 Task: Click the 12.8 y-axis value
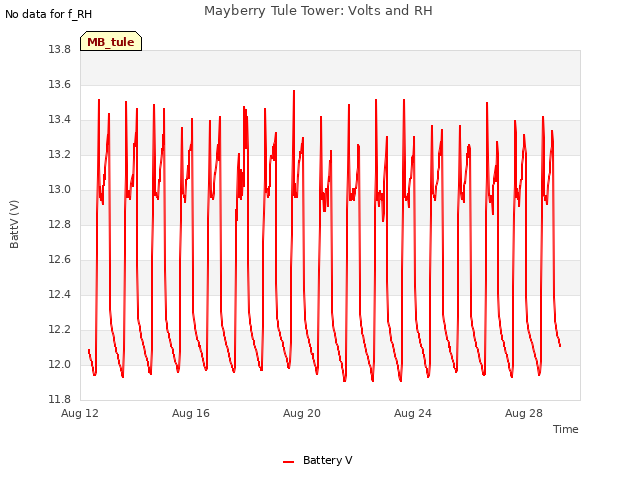pyautogui.click(x=60, y=224)
